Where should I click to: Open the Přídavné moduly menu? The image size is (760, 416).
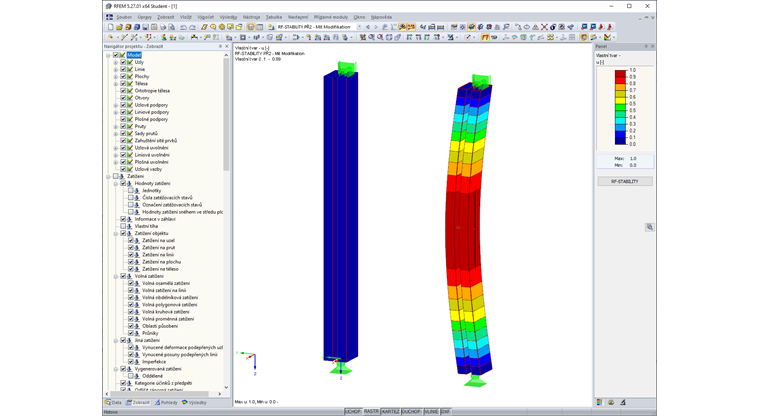[331, 17]
